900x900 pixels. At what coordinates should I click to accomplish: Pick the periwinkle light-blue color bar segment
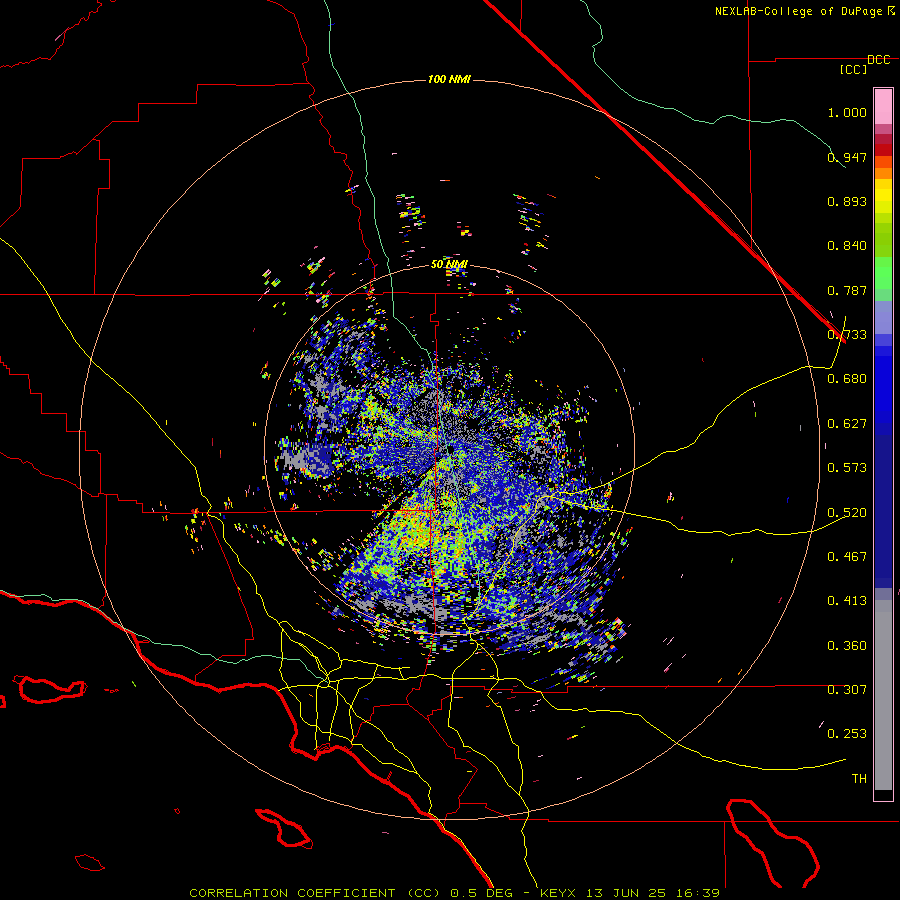[883, 318]
